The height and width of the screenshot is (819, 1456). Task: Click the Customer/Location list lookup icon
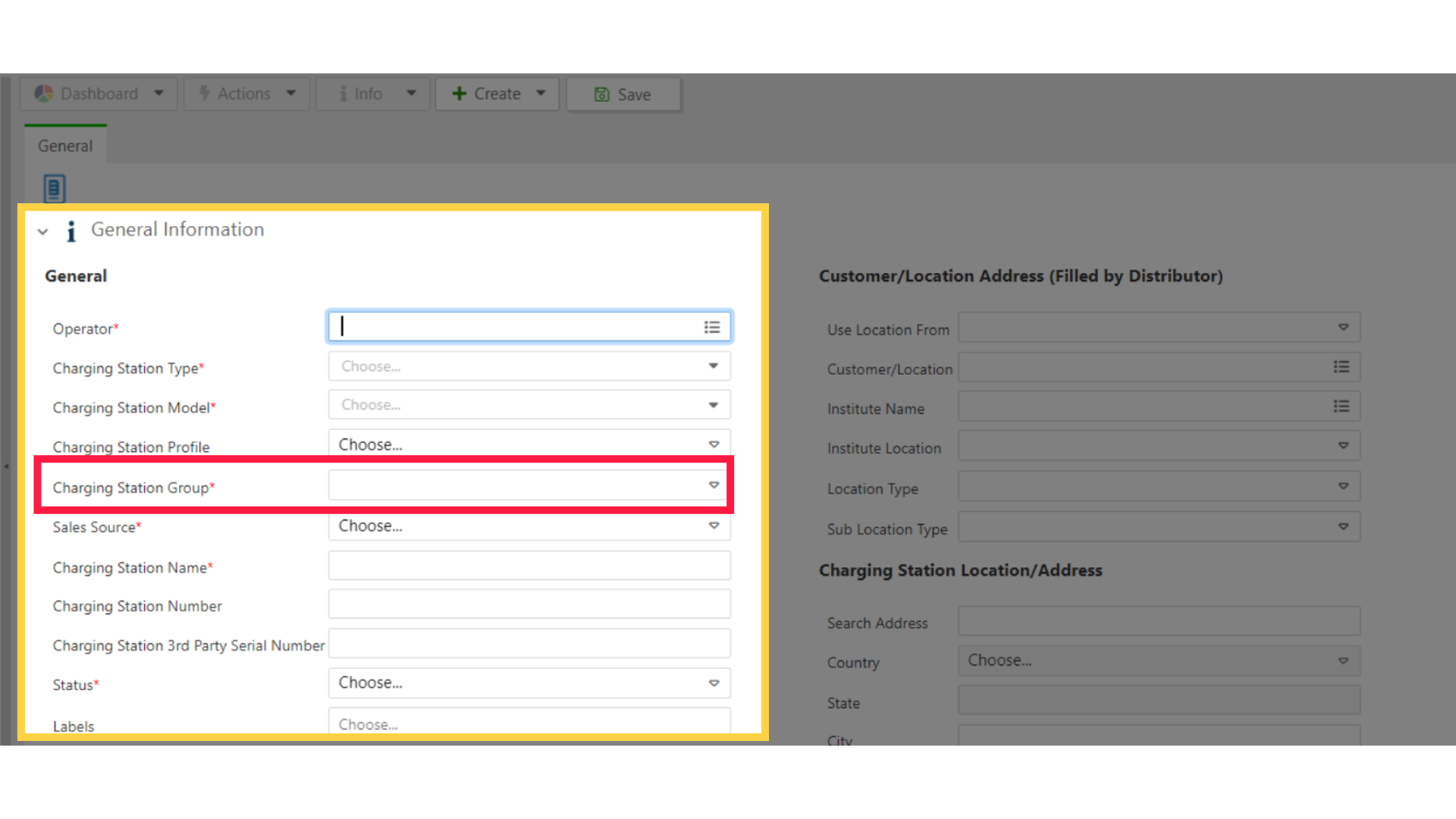click(x=1341, y=367)
